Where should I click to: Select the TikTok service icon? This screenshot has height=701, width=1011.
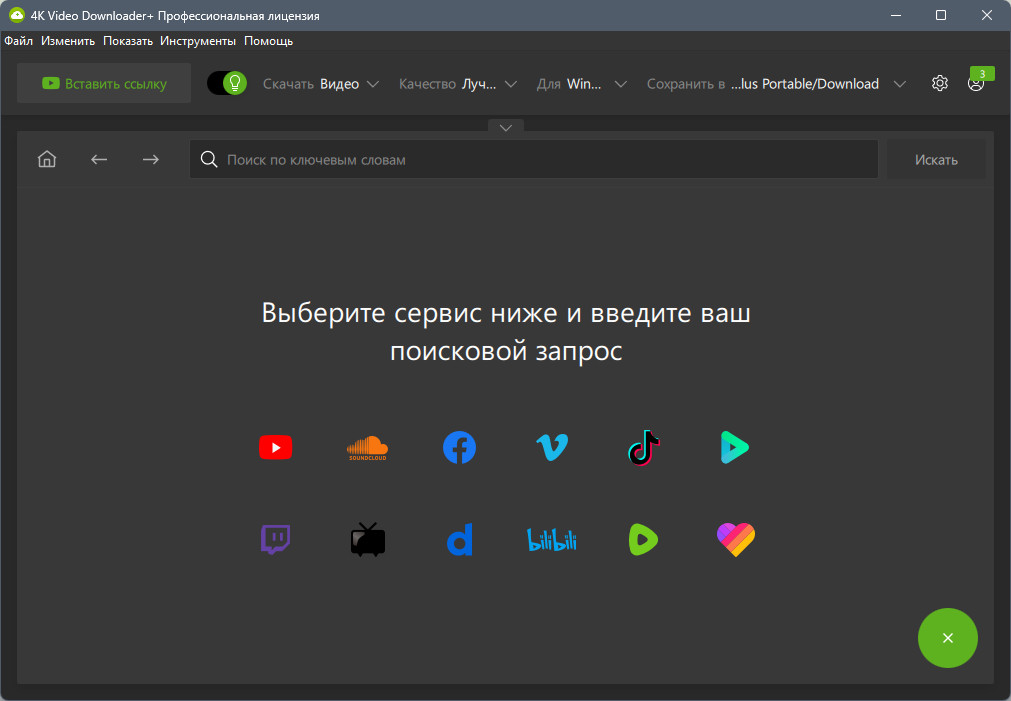click(643, 447)
